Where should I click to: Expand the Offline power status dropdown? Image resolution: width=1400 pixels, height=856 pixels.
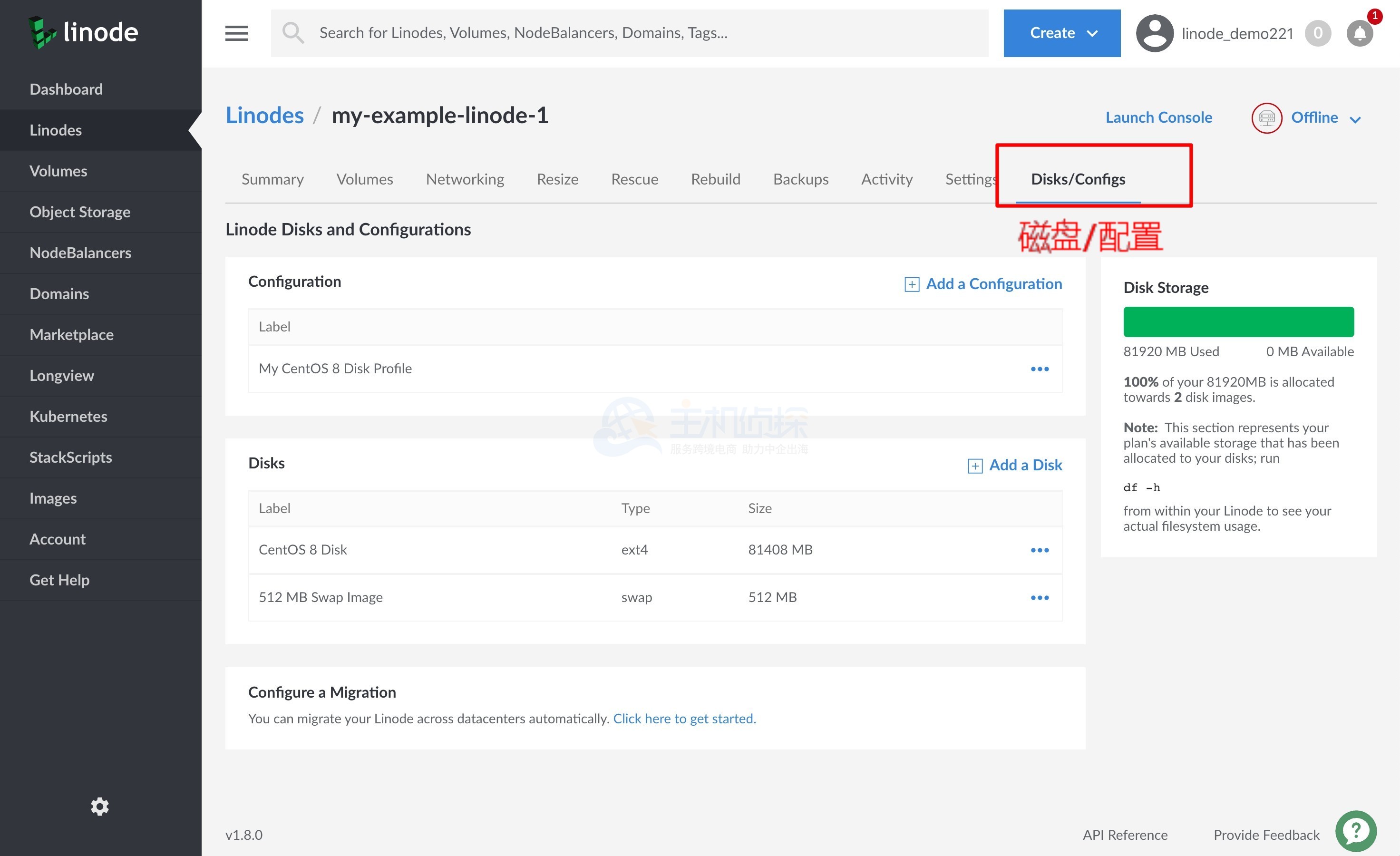pos(1354,119)
